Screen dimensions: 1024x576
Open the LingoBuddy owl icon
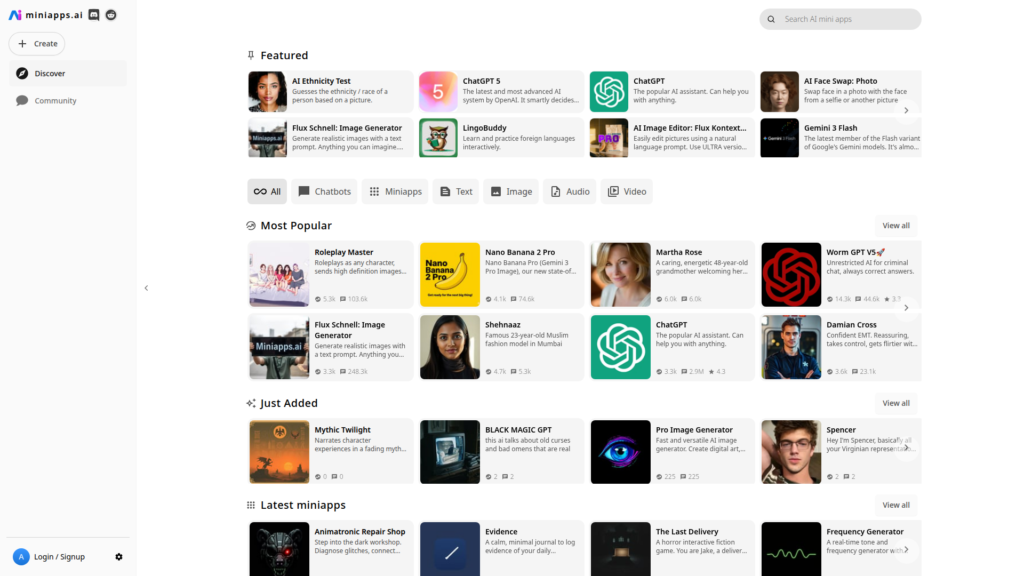pos(438,138)
